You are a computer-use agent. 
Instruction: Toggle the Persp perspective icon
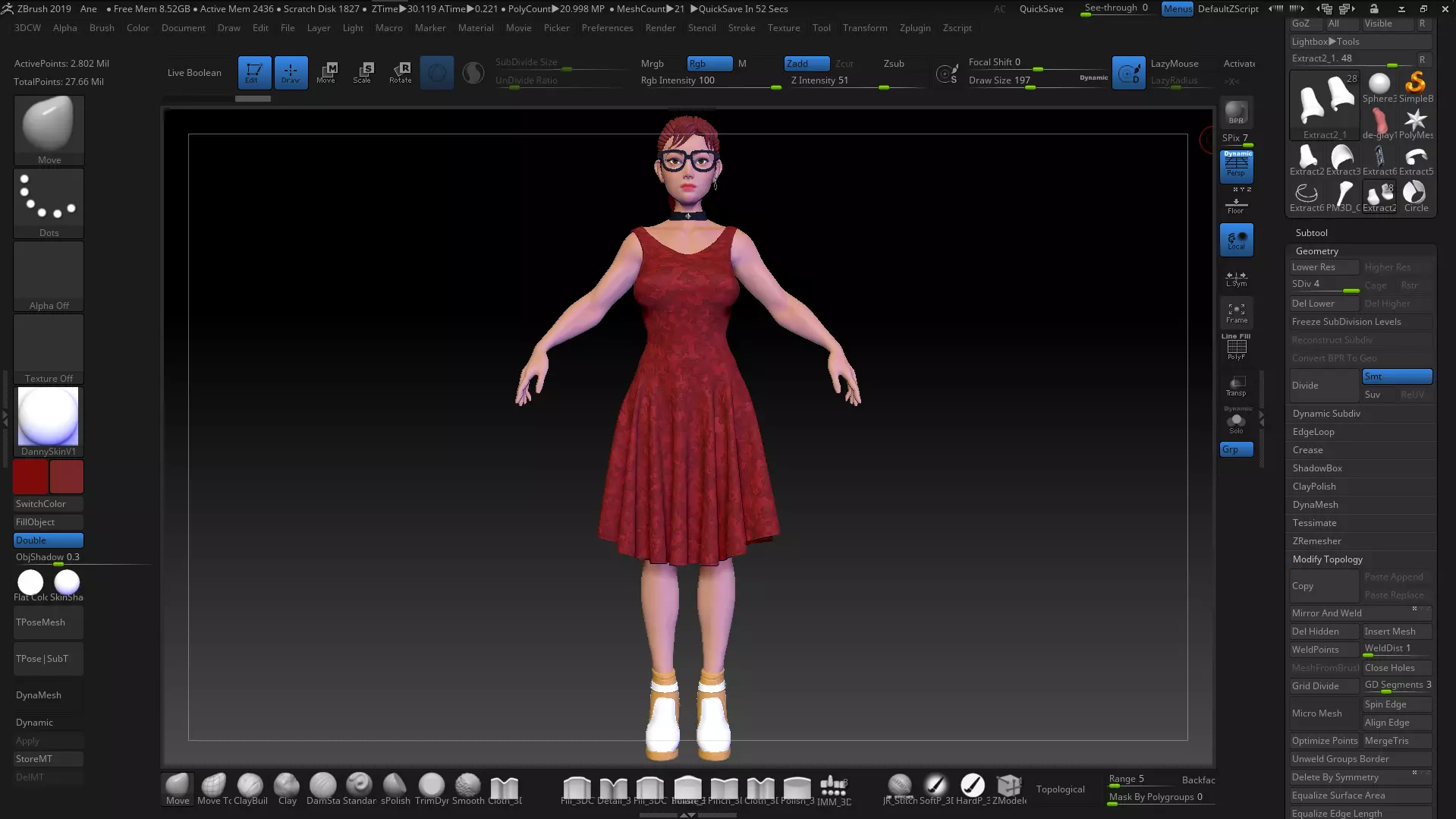click(x=1236, y=166)
